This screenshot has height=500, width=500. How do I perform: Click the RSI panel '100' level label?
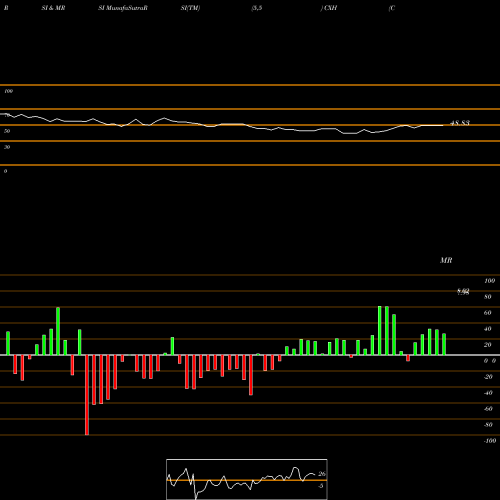pyautogui.click(x=8, y=91)
